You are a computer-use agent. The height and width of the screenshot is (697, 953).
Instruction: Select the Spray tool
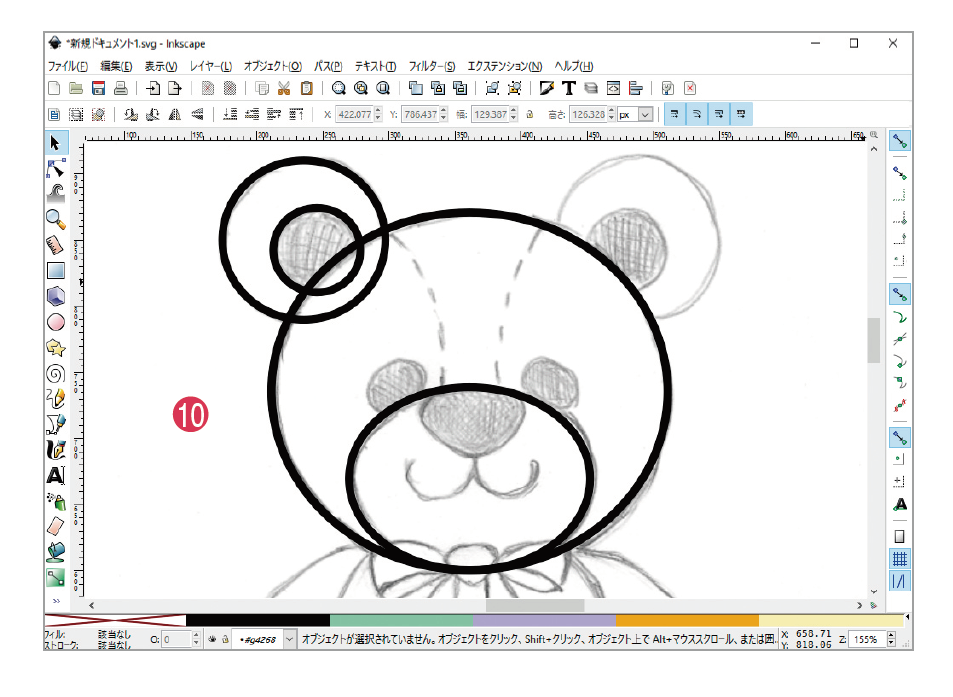tap(55, 501)
